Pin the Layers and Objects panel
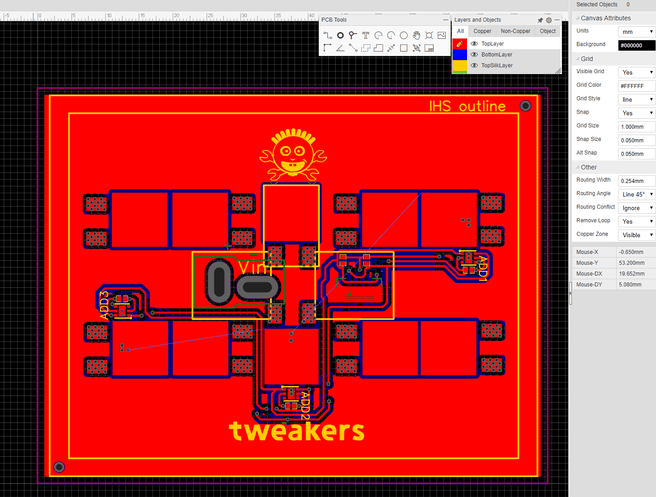Screen dimensions: 656x497 540,20
